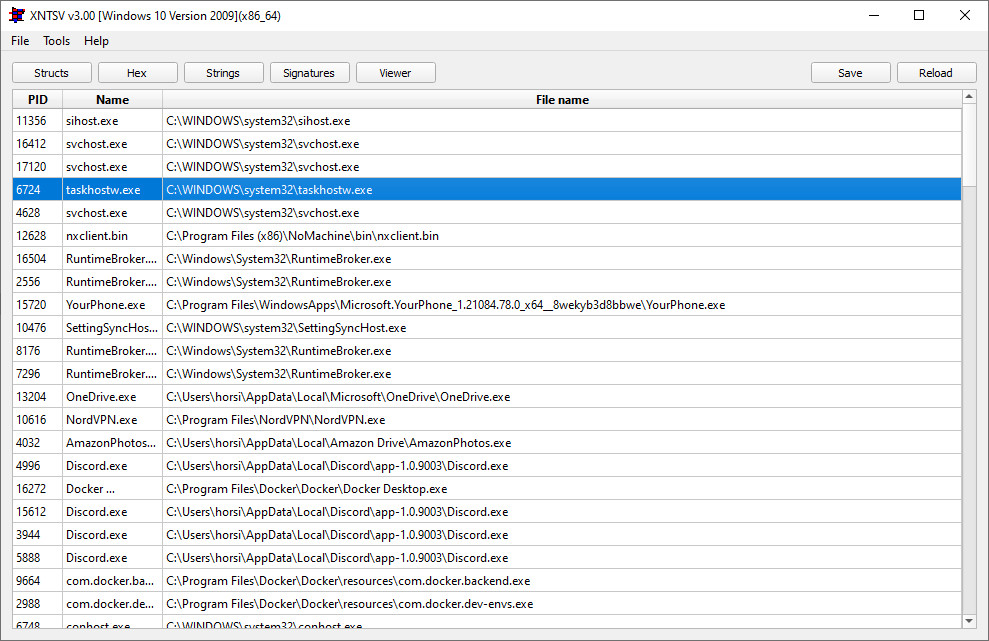Select the sihost.exe process row
The height and width of the screenshot is (641, 989).
[x=487, y=121]
